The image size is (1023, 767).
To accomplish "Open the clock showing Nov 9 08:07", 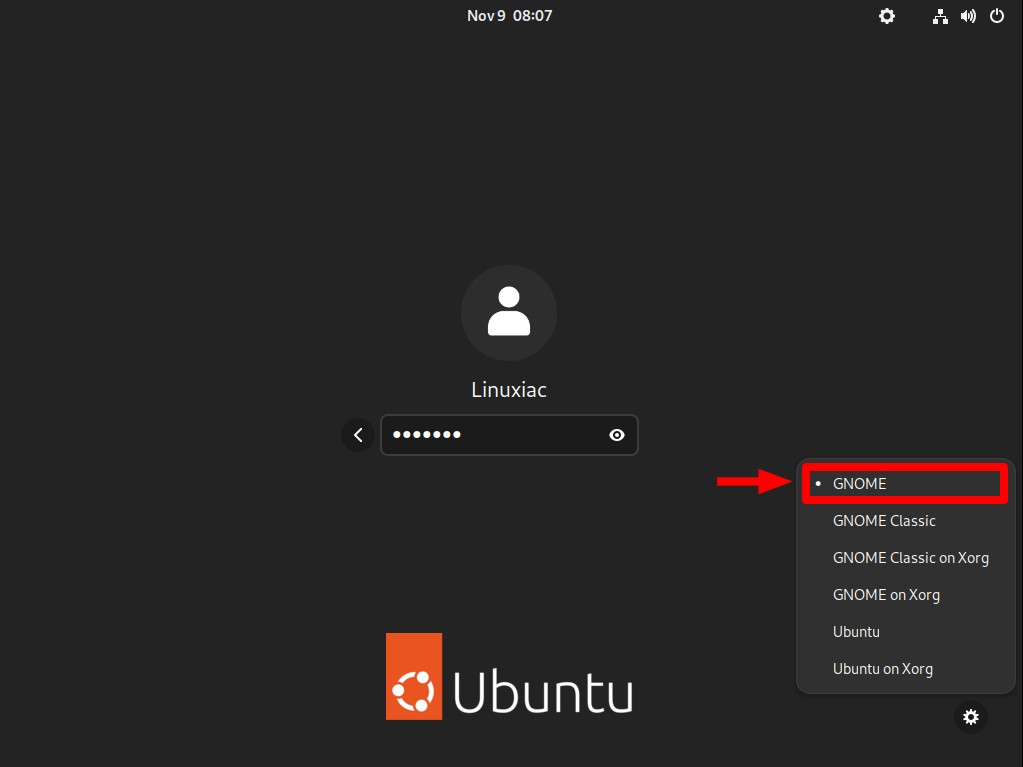I will tap(510, 16).
